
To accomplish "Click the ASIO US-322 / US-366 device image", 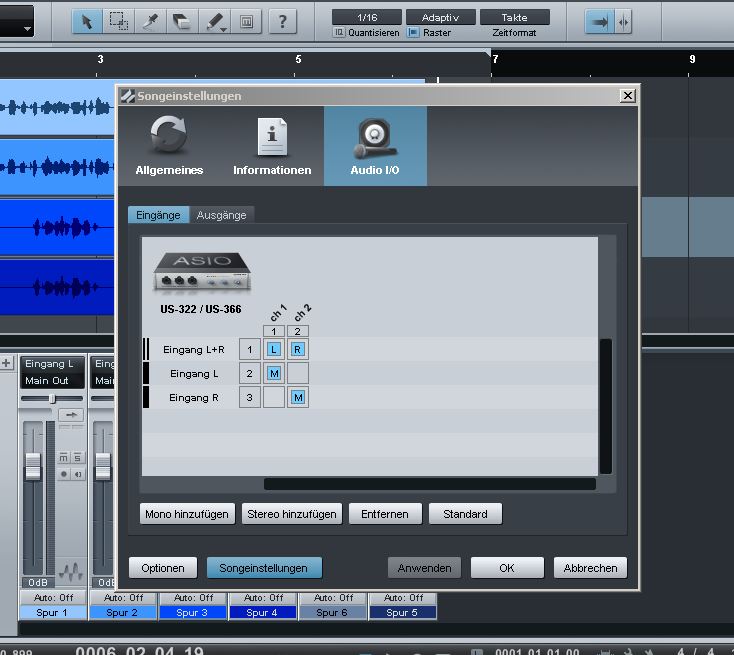I will pos(202,272).
